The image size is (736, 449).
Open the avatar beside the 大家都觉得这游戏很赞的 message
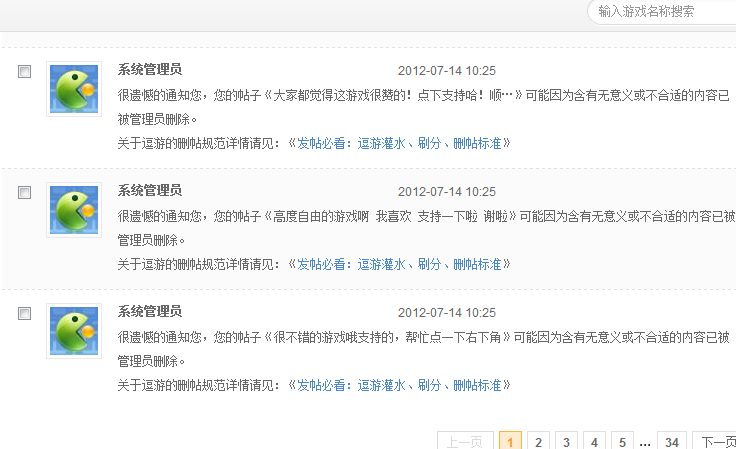pos(74,89)
